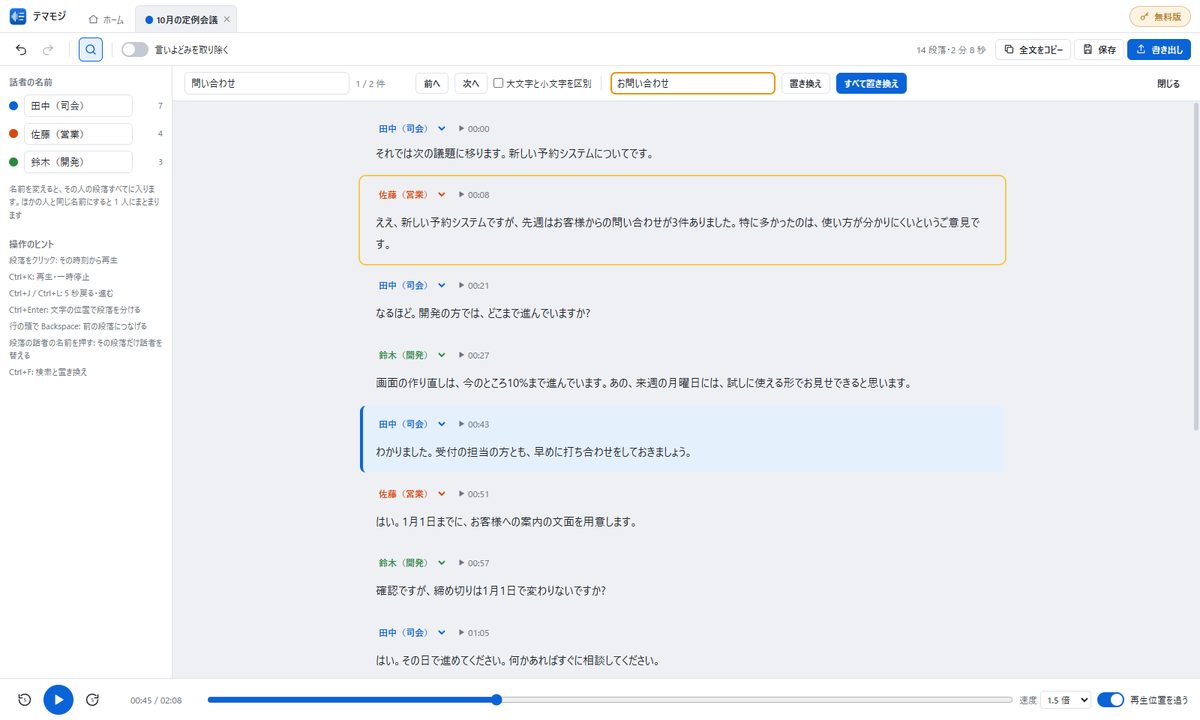Click すべて置き換え button
Image resolution: width=1200 pixels, height=720 pixels.
[871, 84]
